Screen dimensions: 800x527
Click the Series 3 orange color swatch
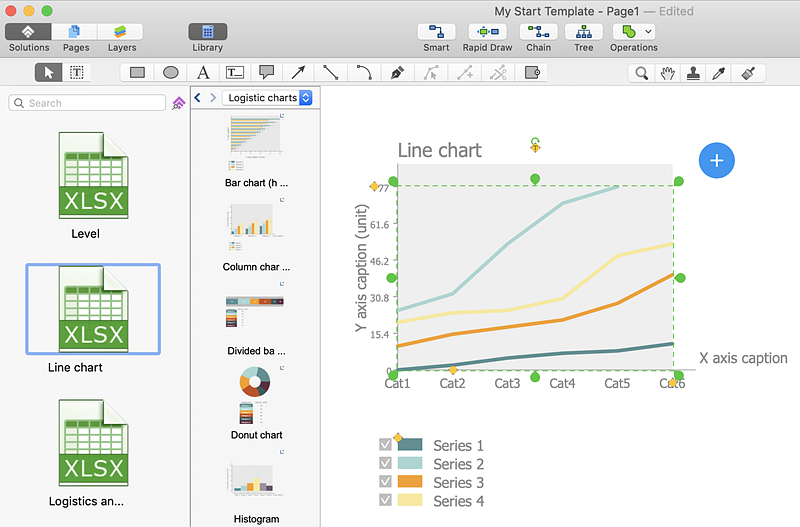pyautogui.click(x=410, y=481)
